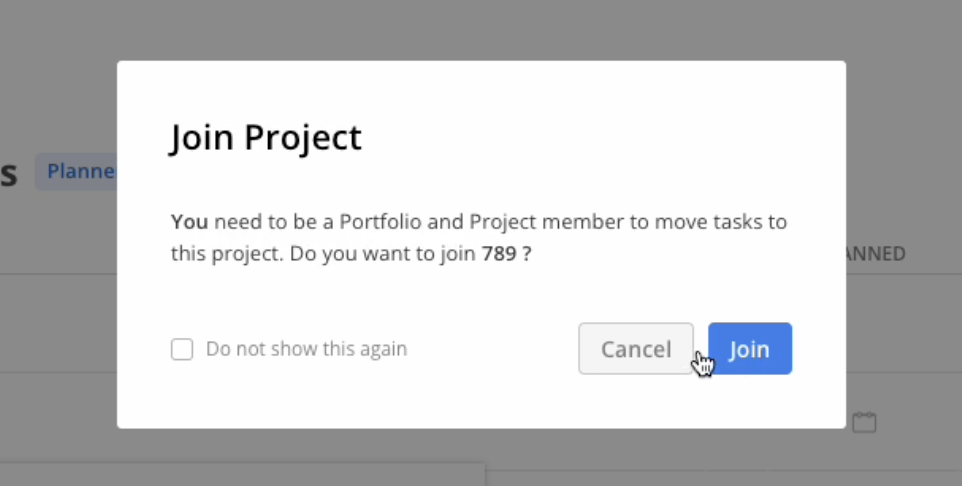Click the question mark after 789
962x486 pixels.
coord(526,253)
